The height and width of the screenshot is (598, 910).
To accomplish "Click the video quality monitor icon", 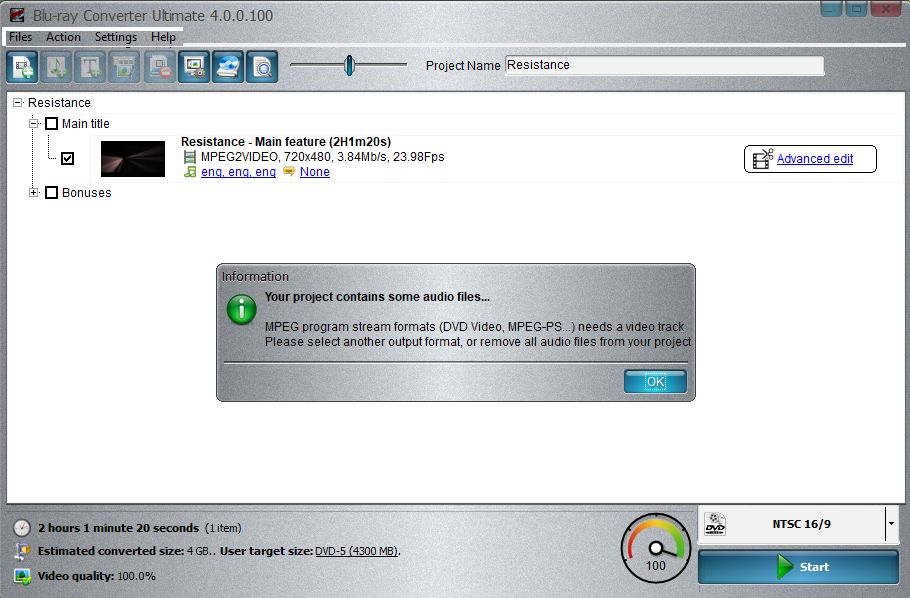I will tap(22, 576).
